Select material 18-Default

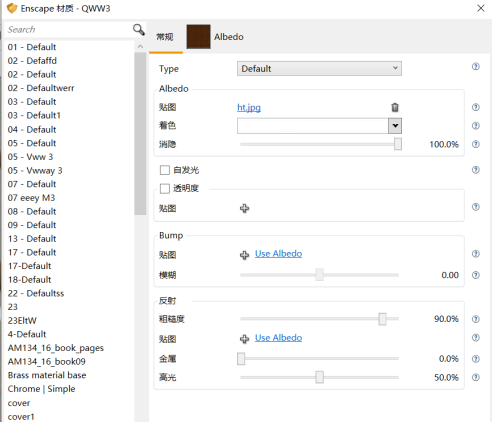tap(30, 280)
